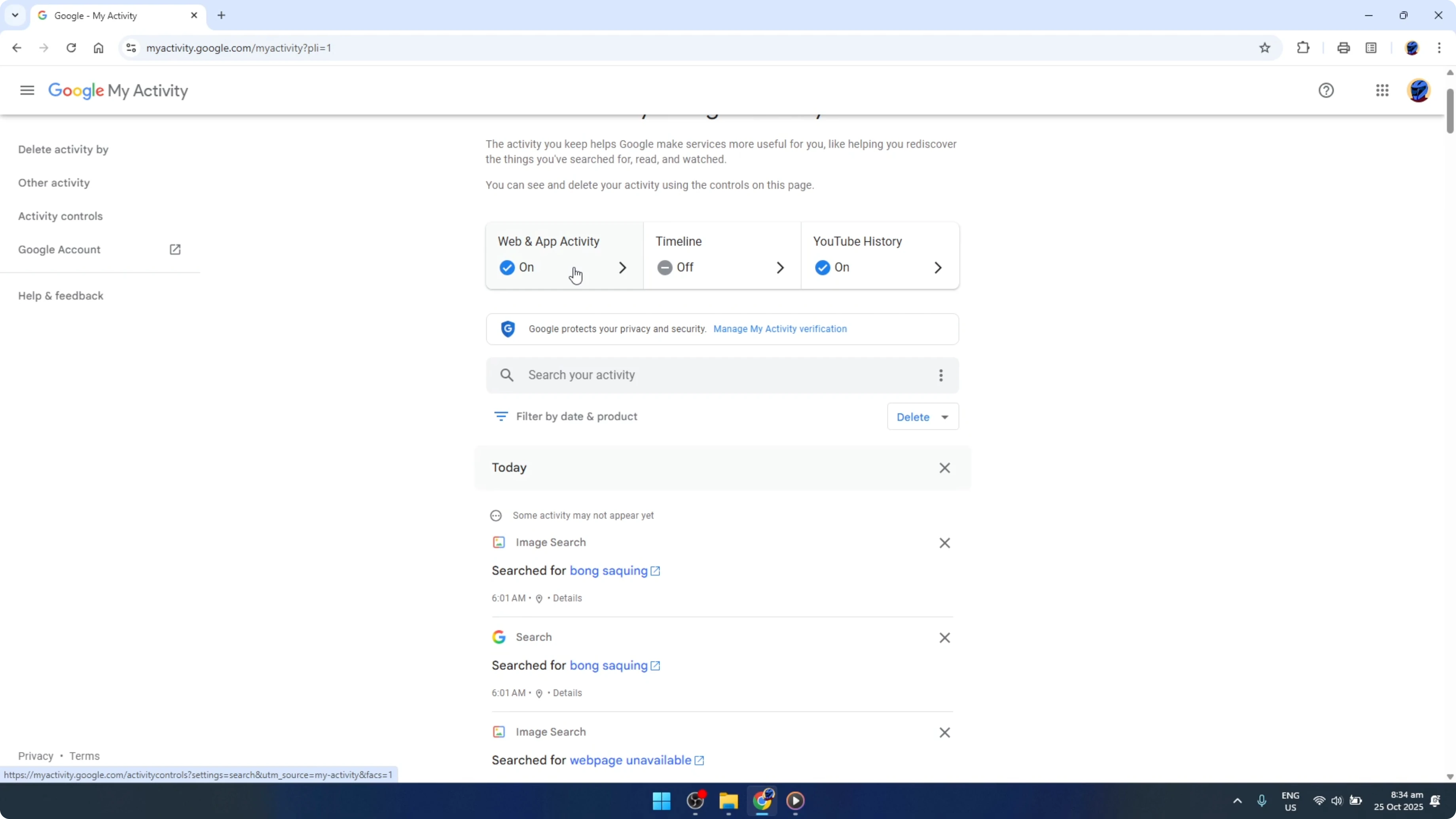Open the taskbar clock and date
Viewport: 1456px width, 819px height.
point(1398,801)
